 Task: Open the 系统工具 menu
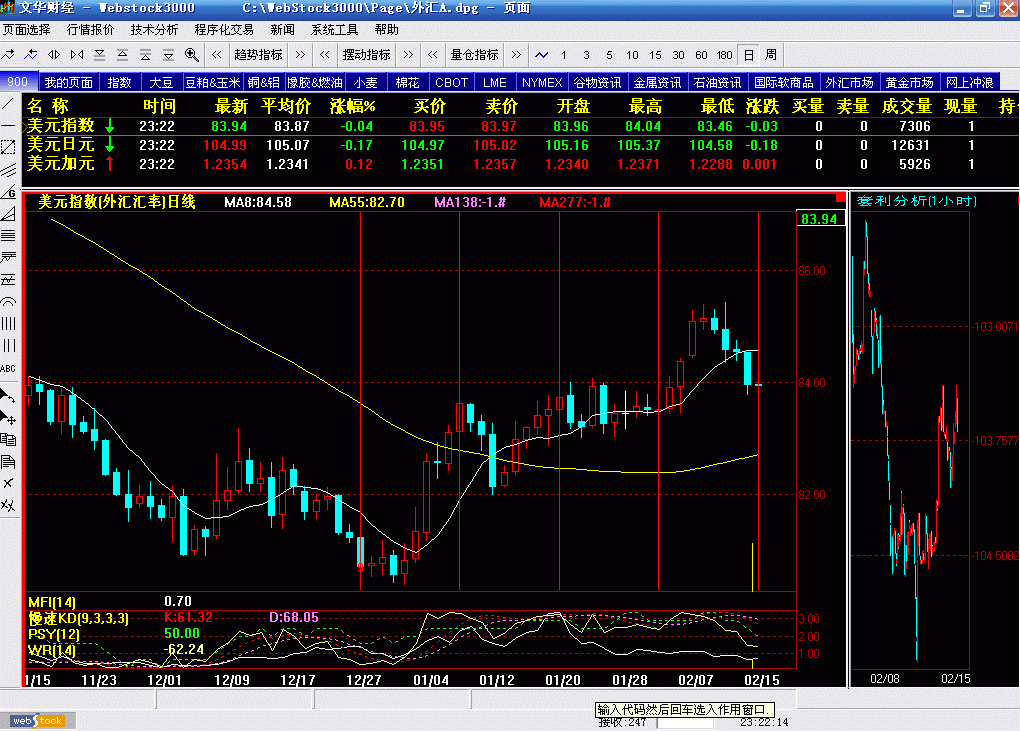click(x=334, y=30)
